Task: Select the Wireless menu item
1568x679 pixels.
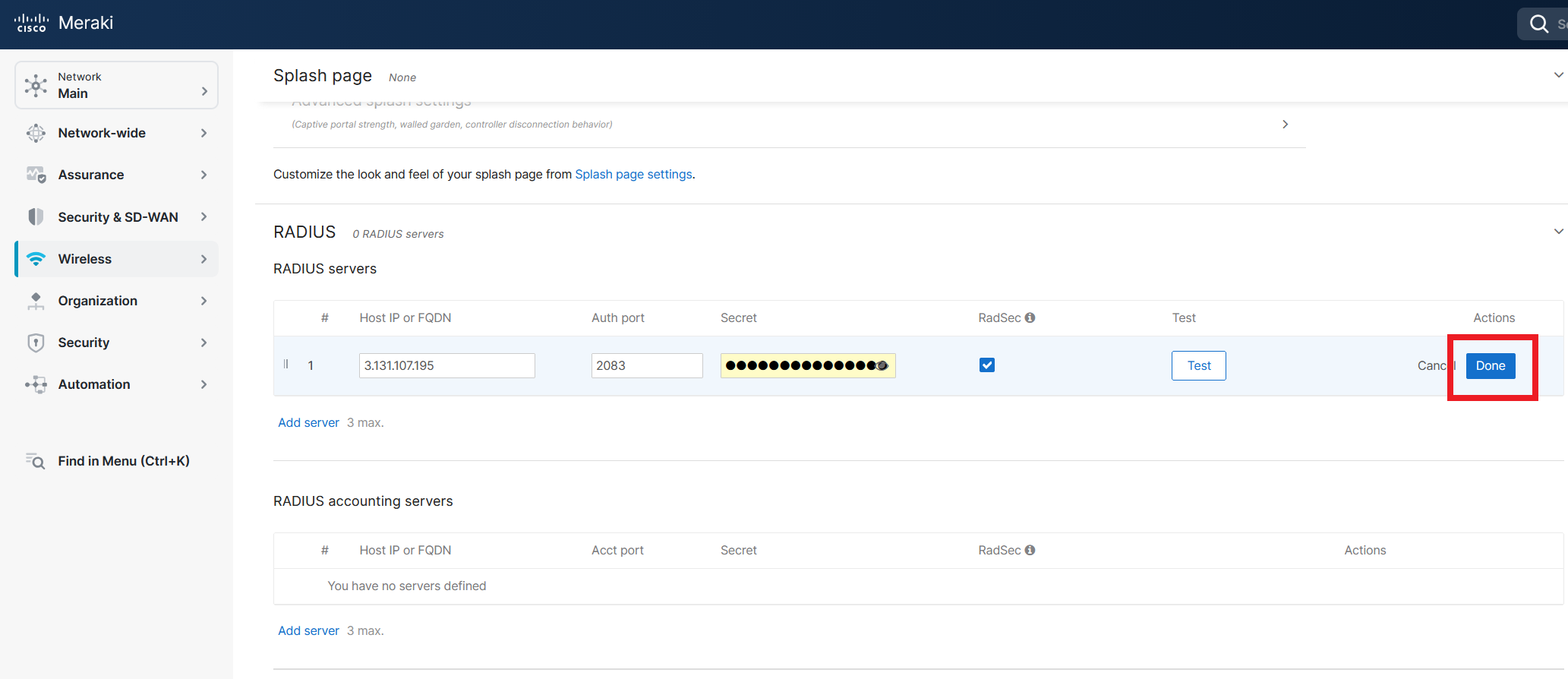Action: tap(117, 259)
